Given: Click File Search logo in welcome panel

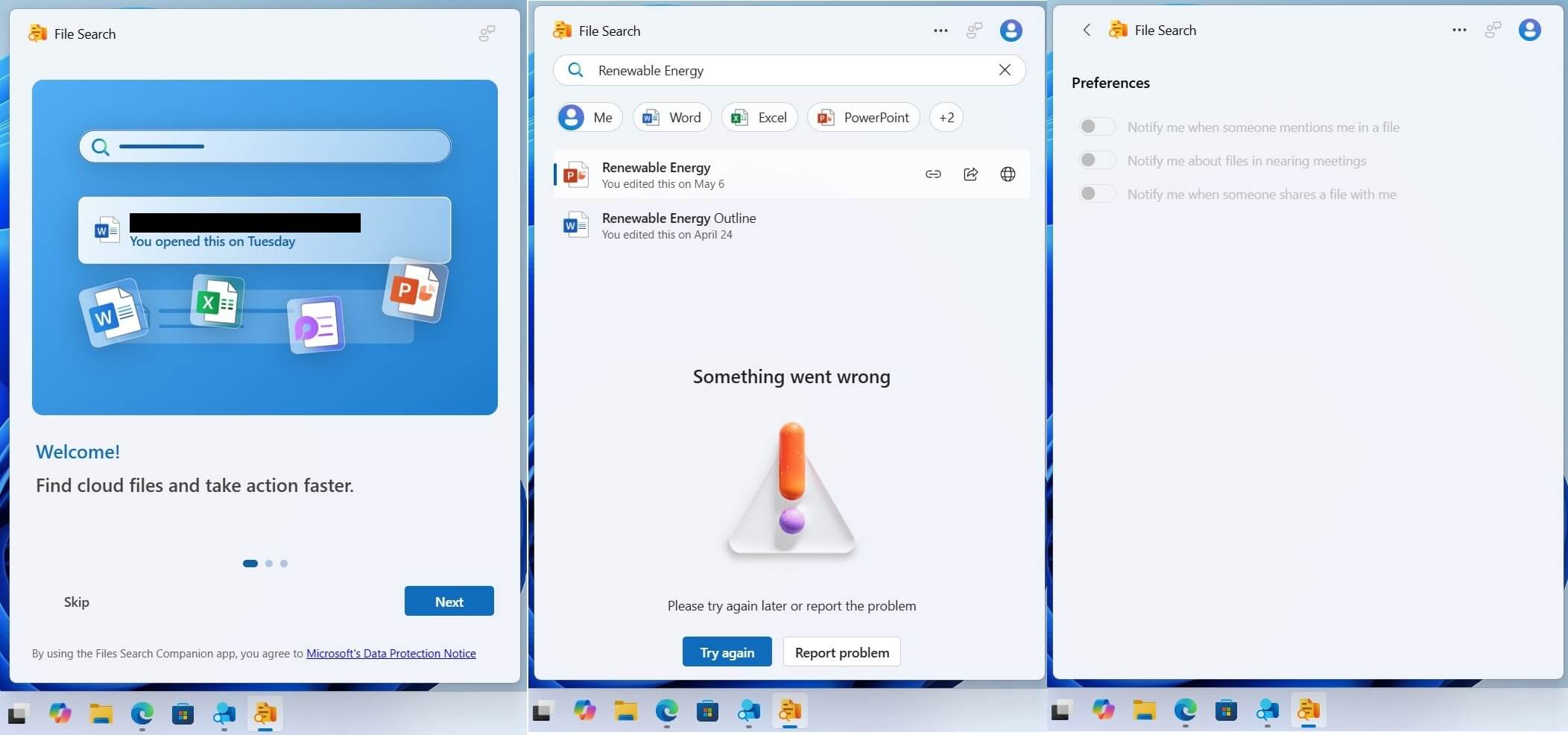Looking at the screenshot, I should click(37, 34).
